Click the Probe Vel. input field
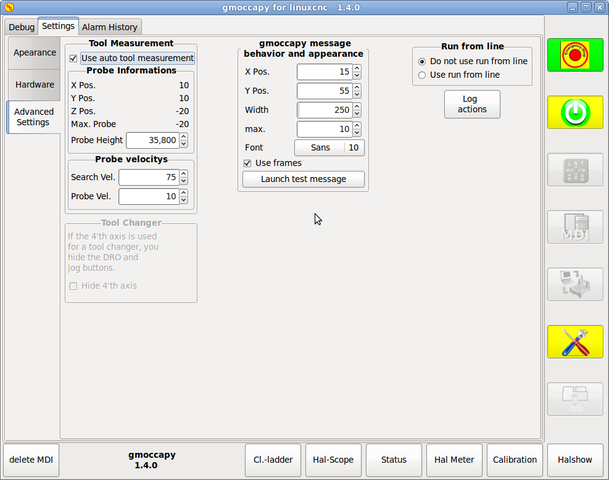Screen dimensions: 609x480 point(149,197)
